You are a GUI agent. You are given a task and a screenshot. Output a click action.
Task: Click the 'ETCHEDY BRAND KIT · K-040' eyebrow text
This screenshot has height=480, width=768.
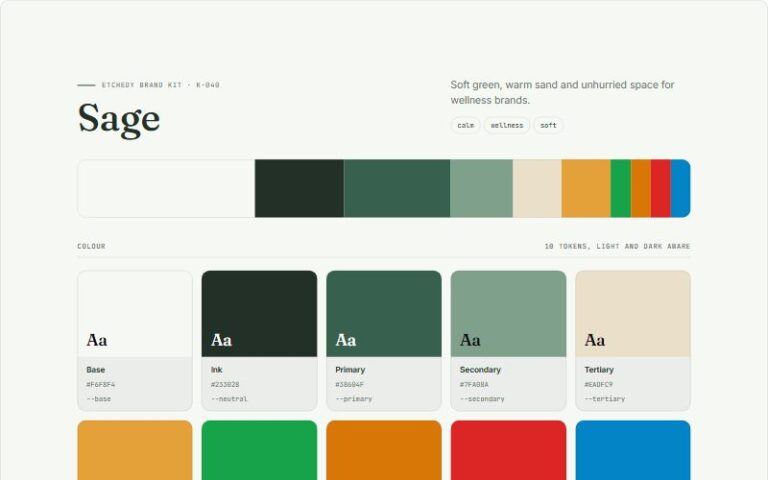[161, 85]
